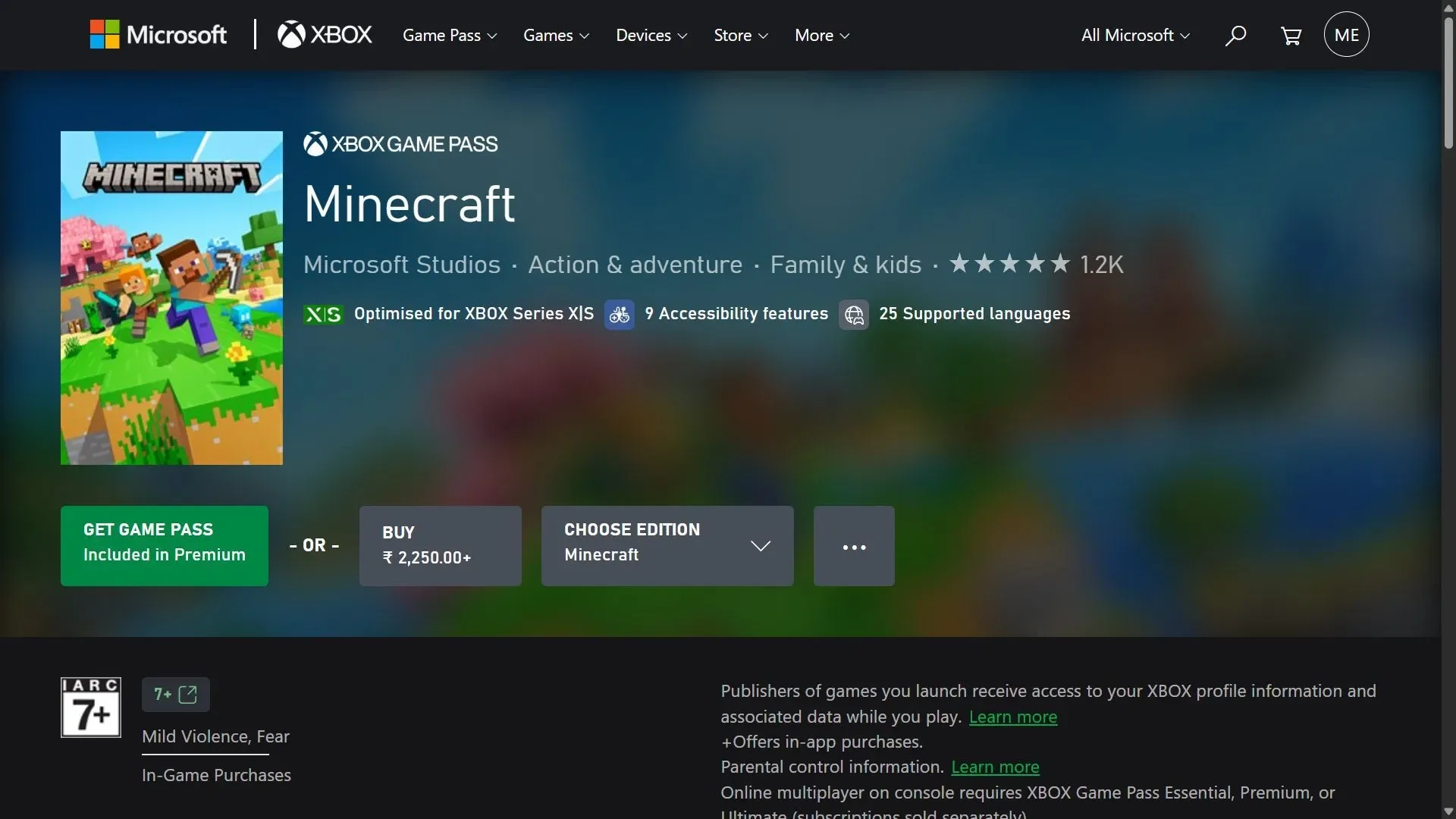Viewport: 1456px width, 819px height.
Task: Open the search magnifier icon
Action: coord(1235,36)
